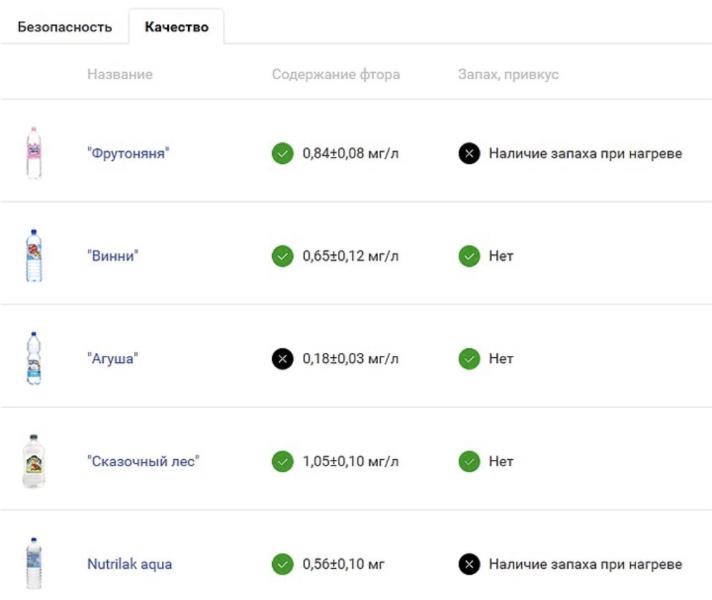Click the Фрутоняня bottle thumbnail
Viewport: 712px width, 600px height.
pos(34,153)
